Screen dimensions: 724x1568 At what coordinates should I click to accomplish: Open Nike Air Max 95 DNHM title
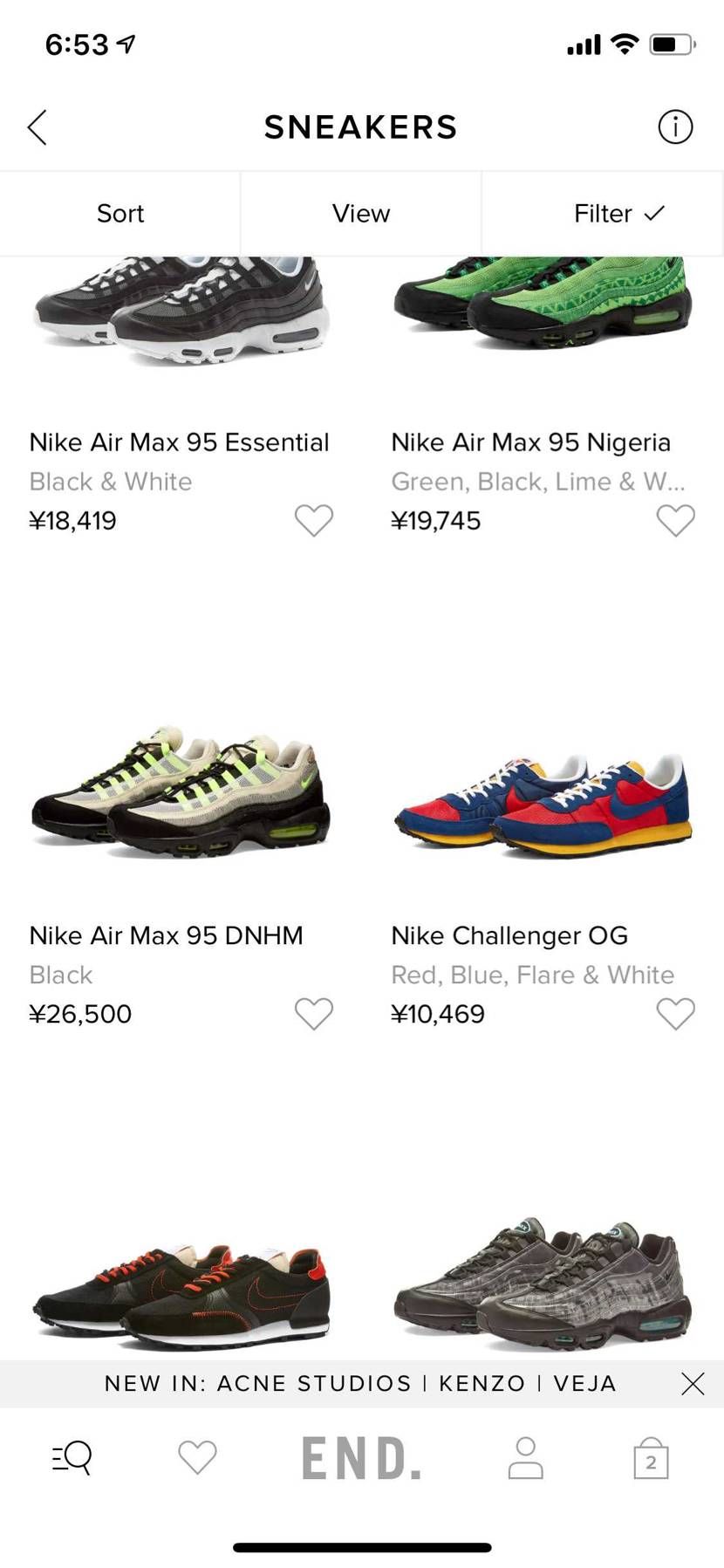[x=166, y=935]
